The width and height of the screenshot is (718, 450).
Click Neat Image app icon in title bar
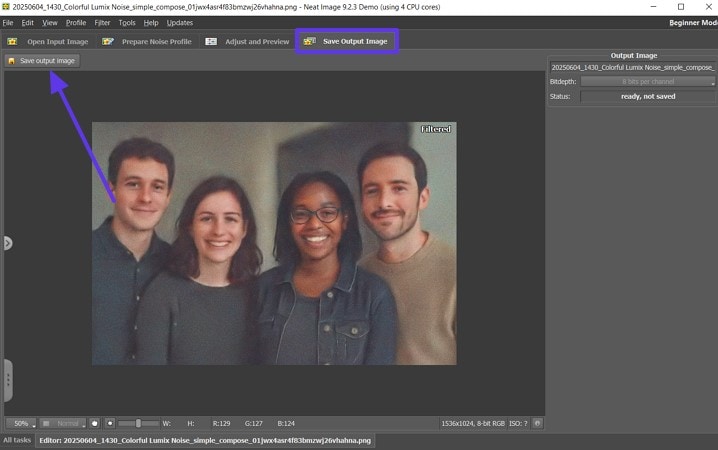point(6,7)
